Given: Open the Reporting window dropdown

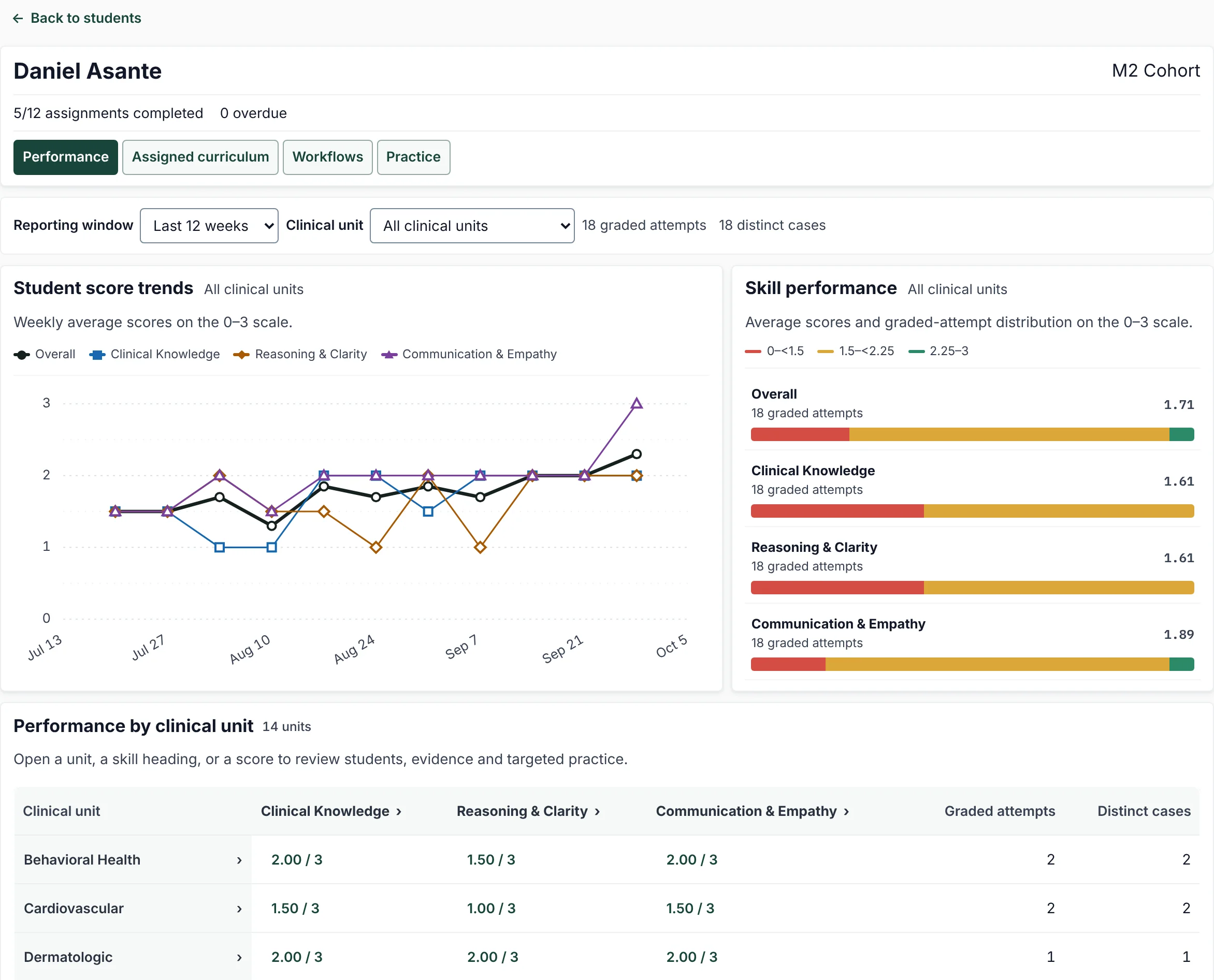Looking at the screenshot, I should pyautogui.click(x=209, y=226).
